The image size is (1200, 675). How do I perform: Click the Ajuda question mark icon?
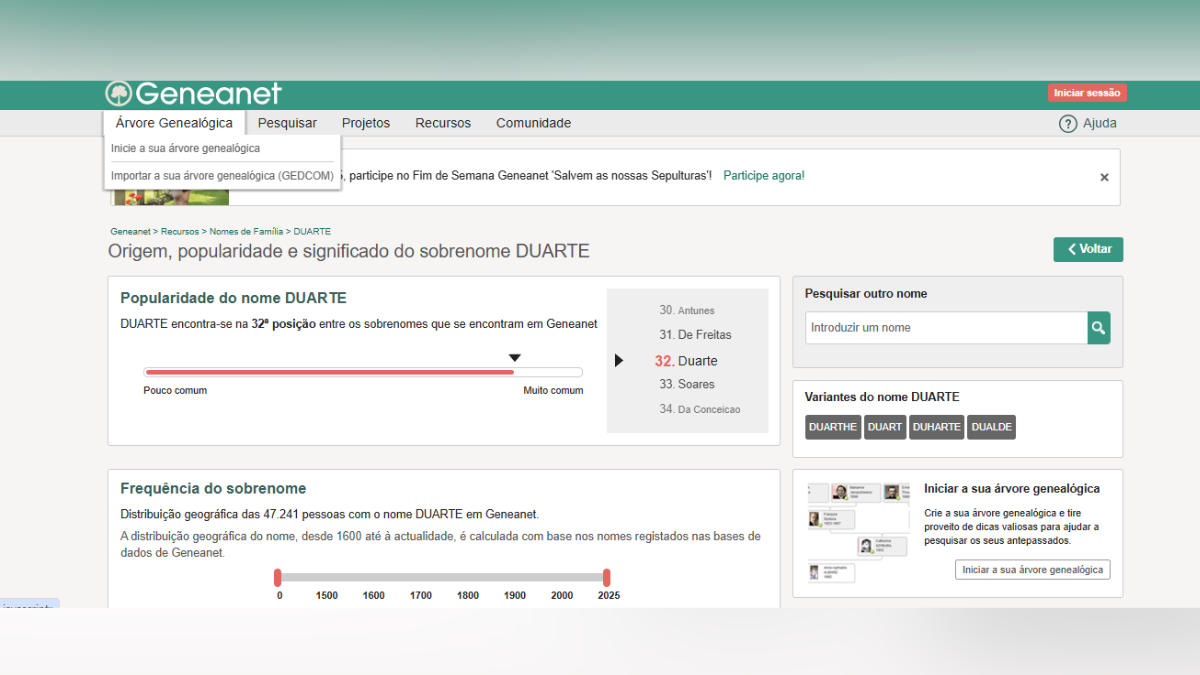(x=1068, y=124)
